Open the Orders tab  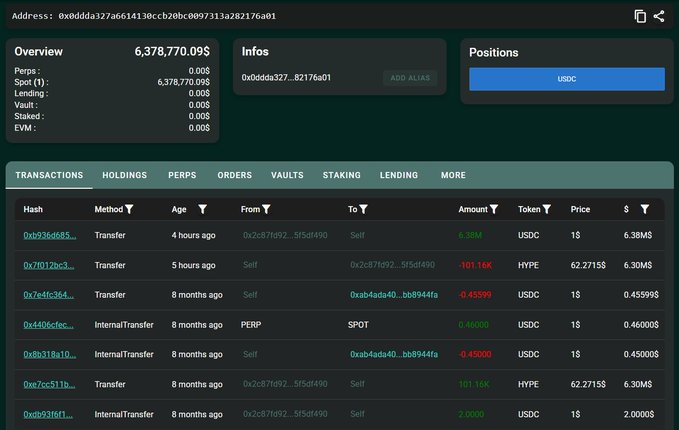click(234, 175)
